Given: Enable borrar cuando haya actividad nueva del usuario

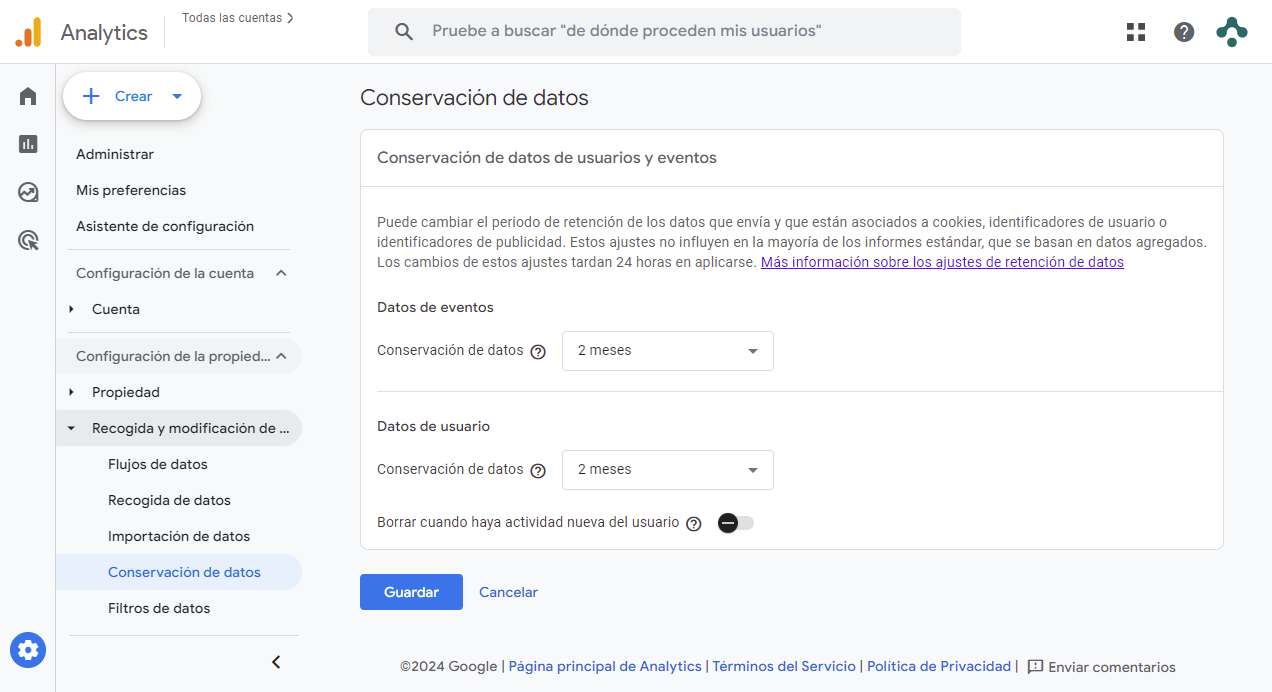Looking at the screenshot, I should point(735,522).
